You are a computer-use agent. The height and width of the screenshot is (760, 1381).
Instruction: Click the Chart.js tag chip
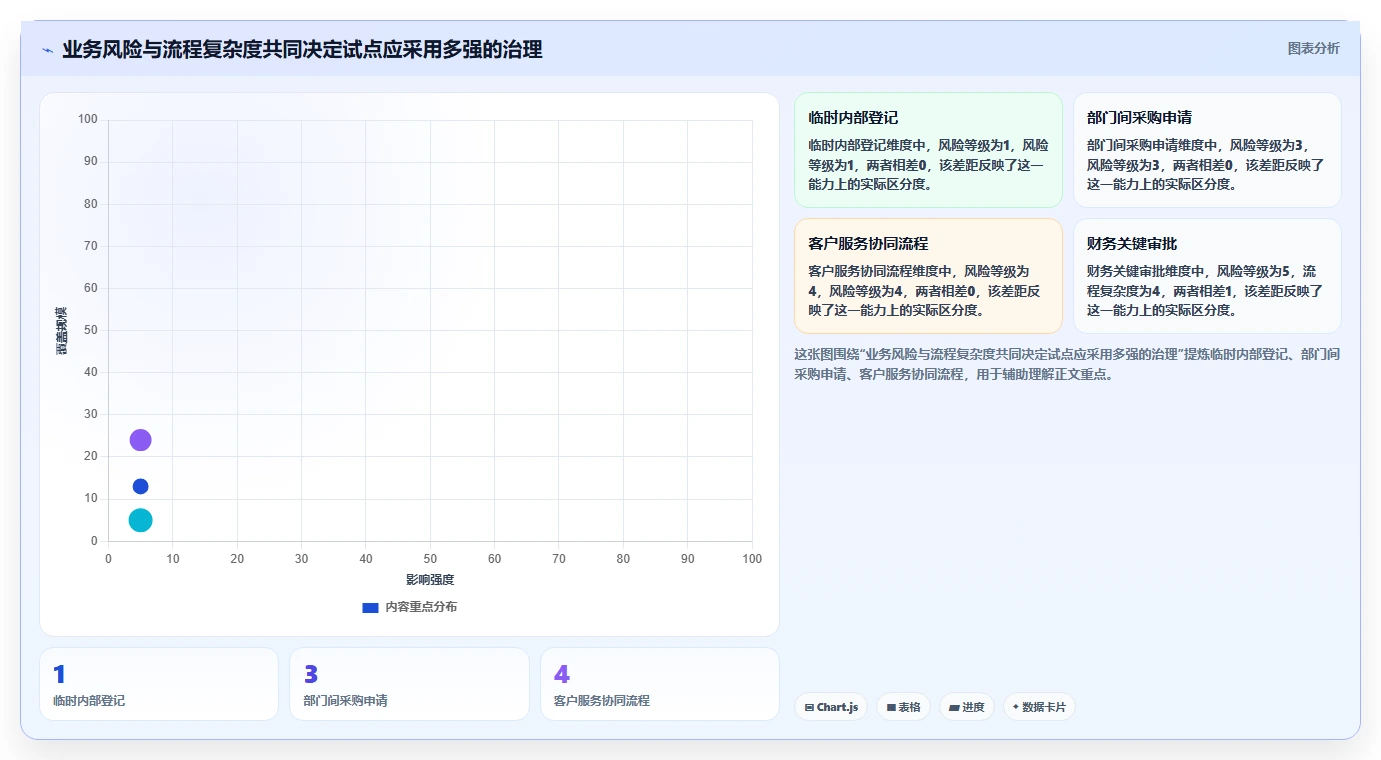point(831,707)
